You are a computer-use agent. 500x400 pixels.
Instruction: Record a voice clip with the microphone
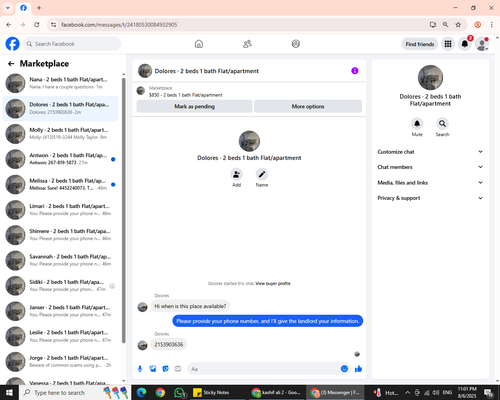140,369
